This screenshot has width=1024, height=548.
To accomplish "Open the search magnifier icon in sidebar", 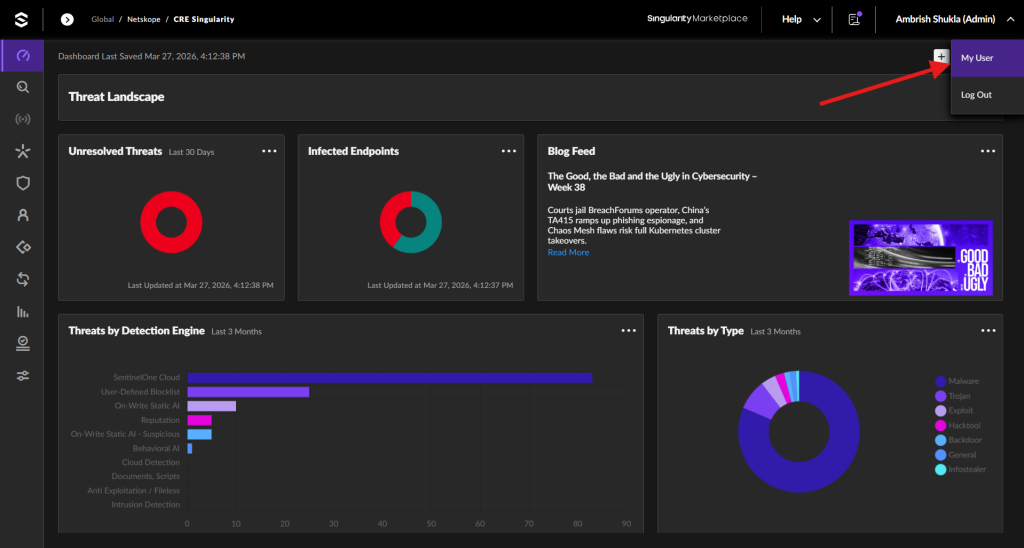I will click(23, 87).
